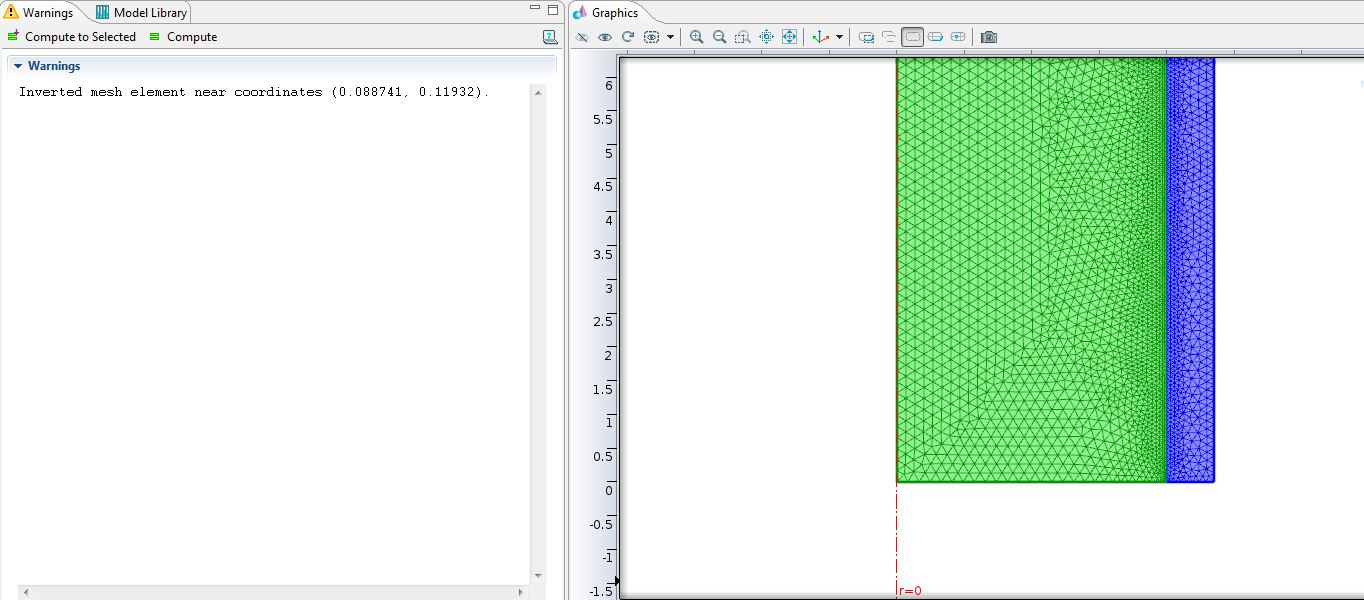Toggle the highlighted domain selection mode button

pos(912,37)
